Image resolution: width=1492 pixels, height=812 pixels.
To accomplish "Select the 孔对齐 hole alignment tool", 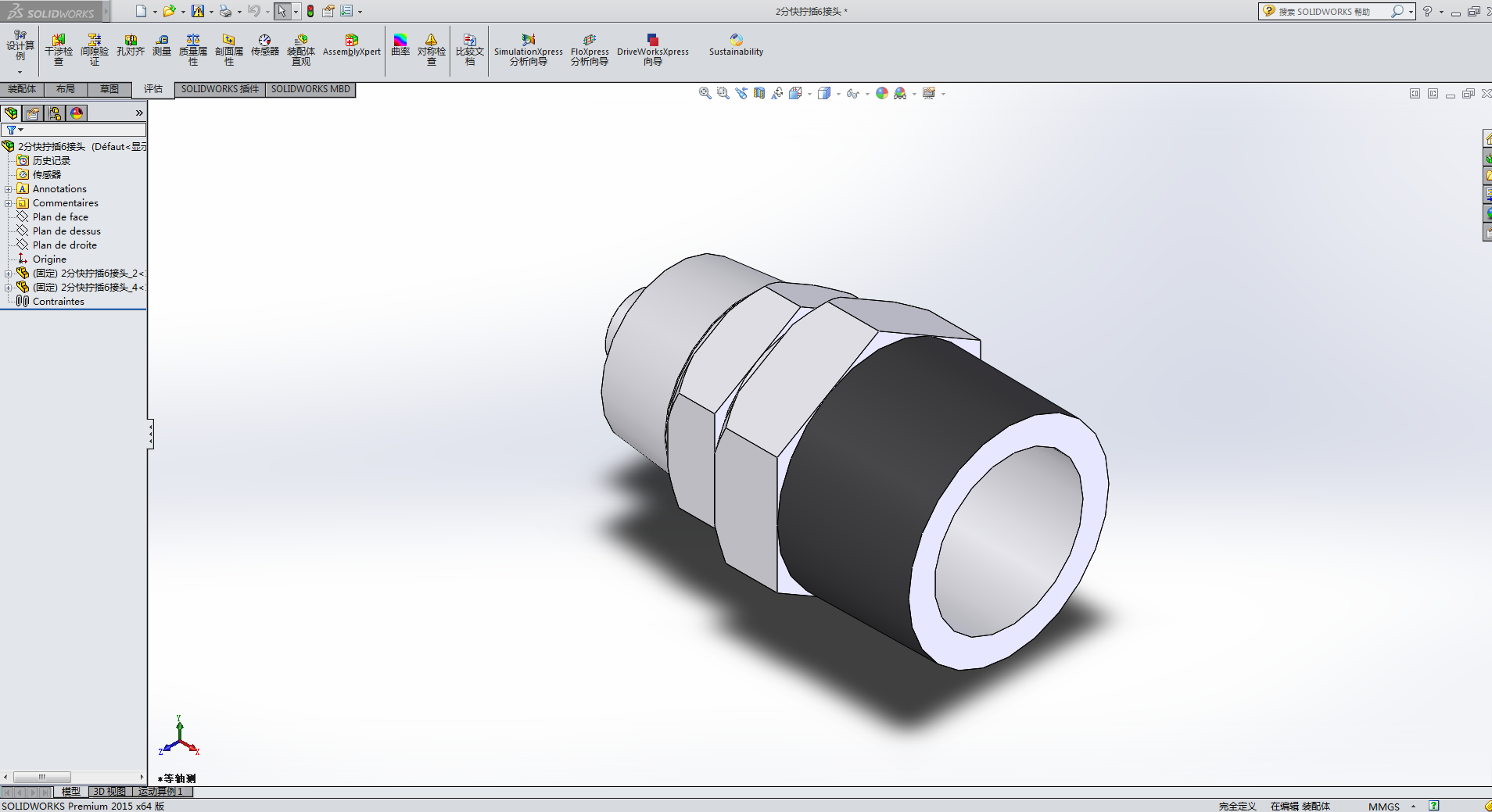I will tap(131, 45).
